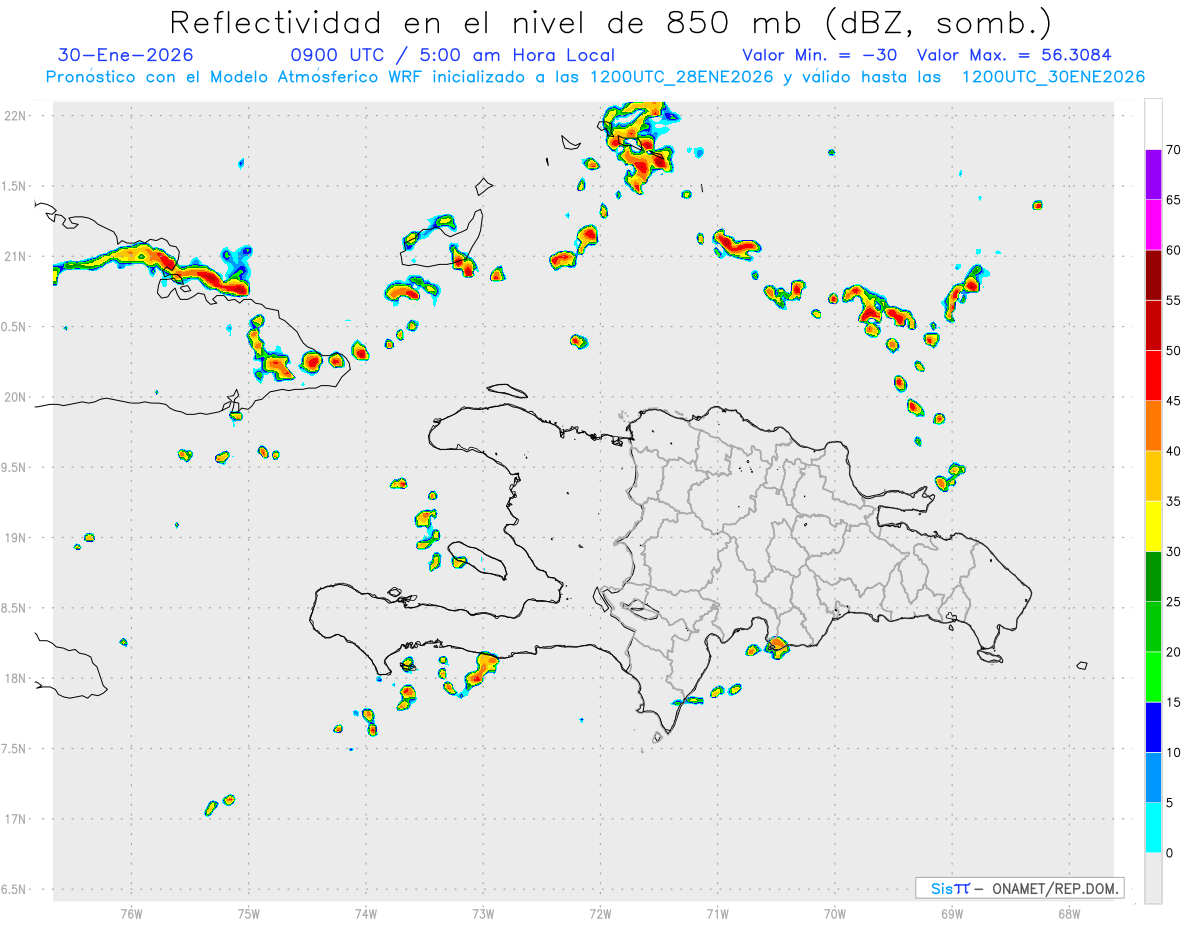Image resolution: width=1200 pixels, height=927 pixels.
Task: Click the longitude axis label '69W'
Action: [952, 914]
